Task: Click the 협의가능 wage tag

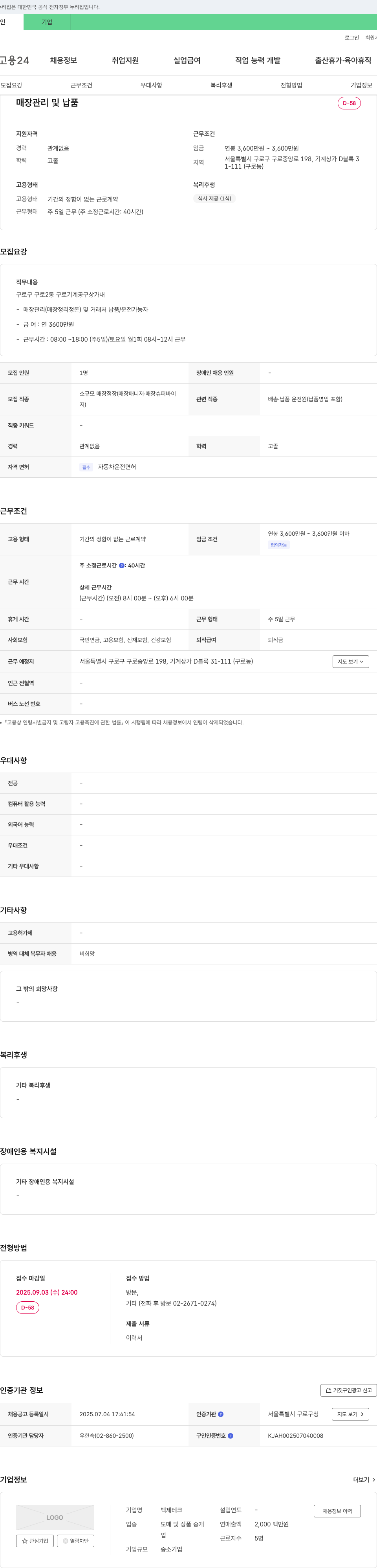Action: (x=278, y=545)
